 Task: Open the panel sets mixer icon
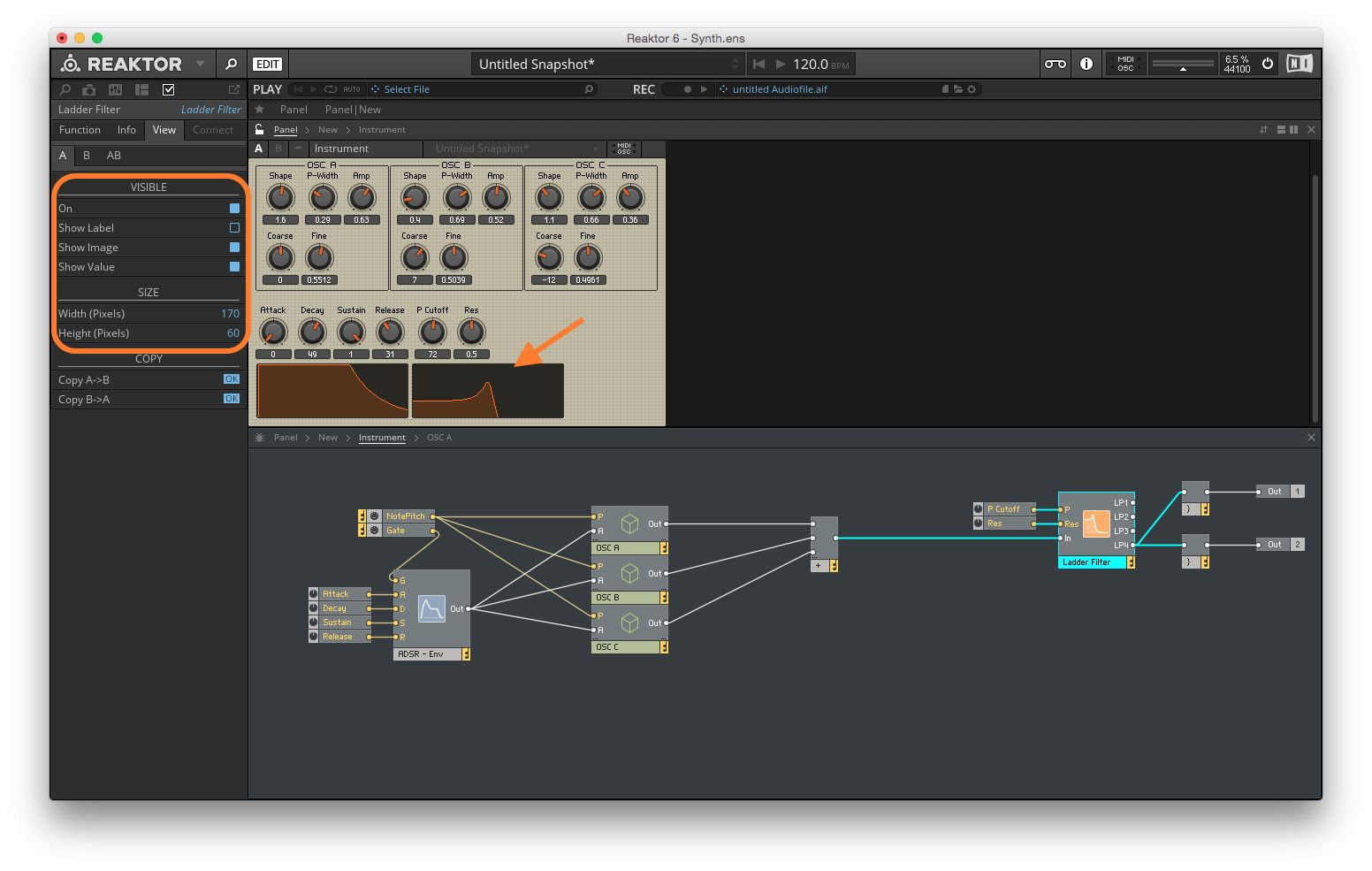point(115,89)
